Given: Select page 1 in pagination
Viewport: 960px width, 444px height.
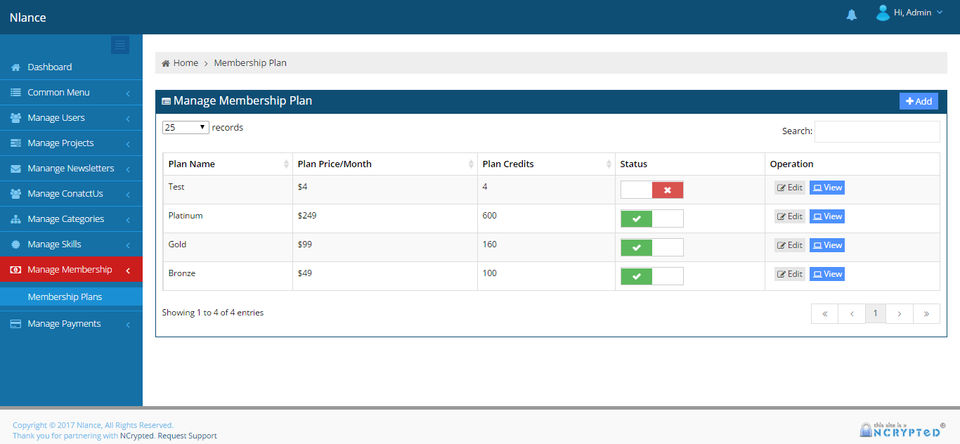Looking at the screenshot, I should [876, 314].
